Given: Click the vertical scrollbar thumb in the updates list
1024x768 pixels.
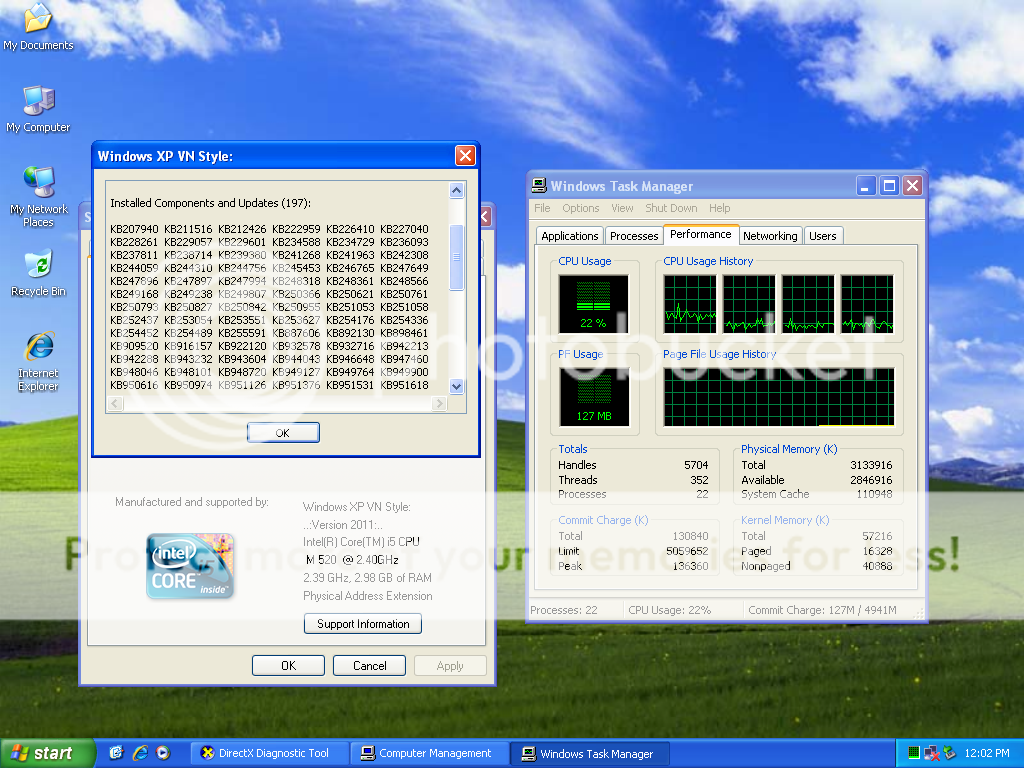Looking at the screenshot, I should click(456, 257).
